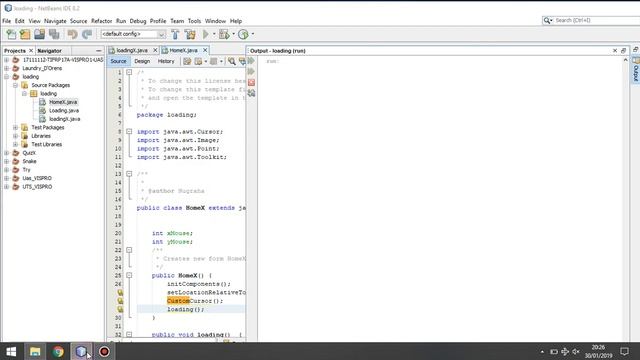Click hint bulb on the setLocationRelativeTo line

120,292
